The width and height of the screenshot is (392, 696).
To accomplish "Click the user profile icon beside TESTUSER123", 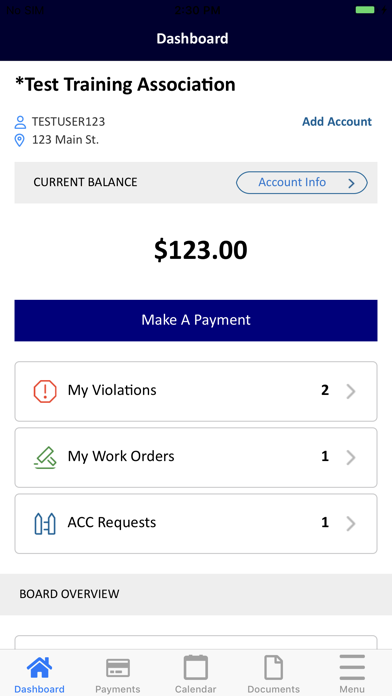I will [x=20, y=122].
